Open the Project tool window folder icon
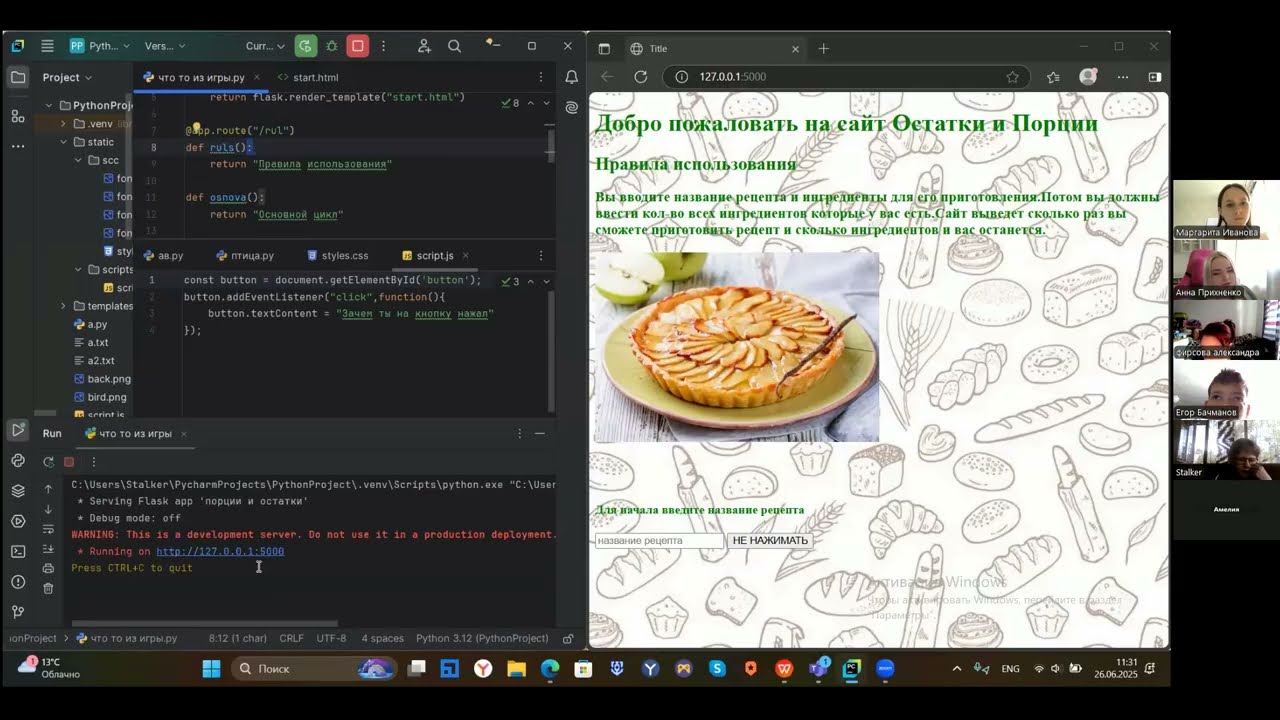The image size is (1280, 720). click(x=18, y=77)
